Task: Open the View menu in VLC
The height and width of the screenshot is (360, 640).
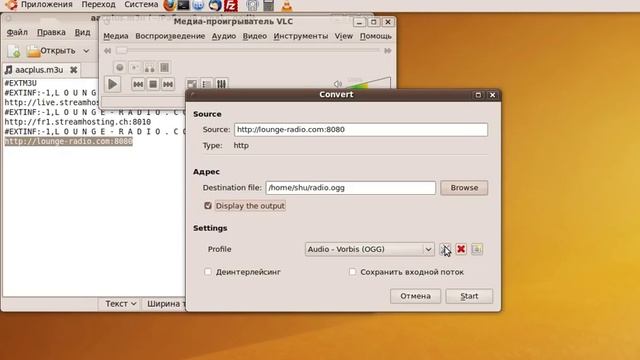Action: 344,36
